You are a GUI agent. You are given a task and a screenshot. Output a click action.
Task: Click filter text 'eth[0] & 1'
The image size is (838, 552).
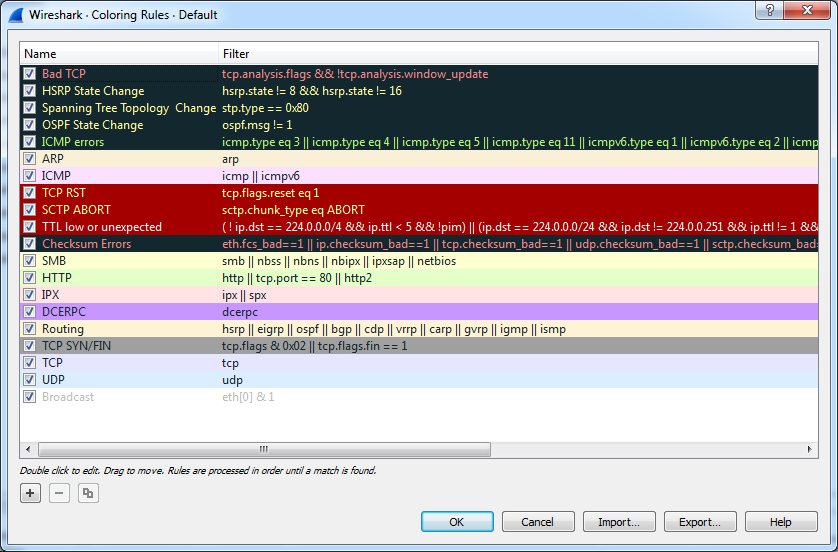(248, 397)
